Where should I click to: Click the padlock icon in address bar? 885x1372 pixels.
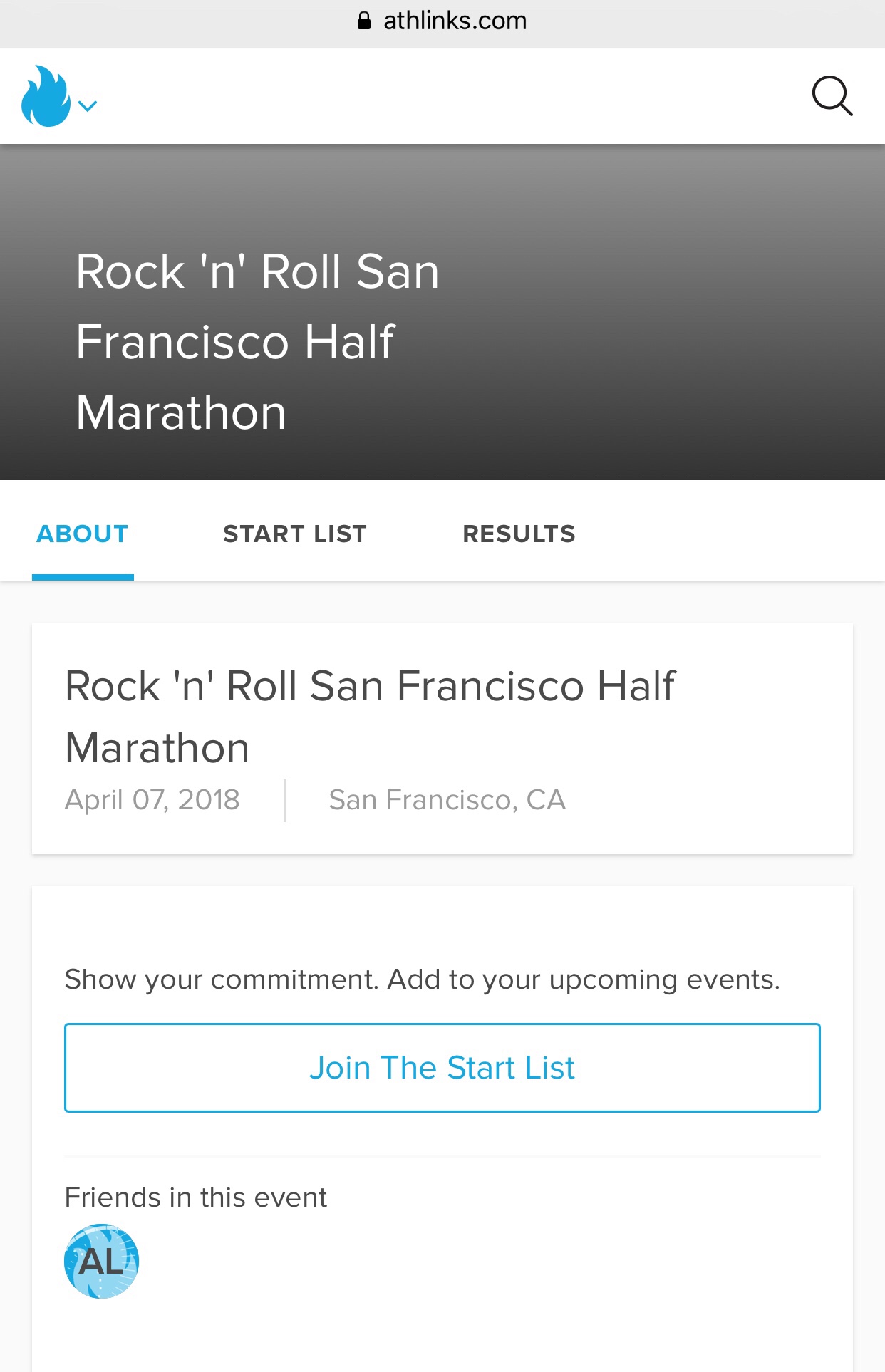[364, 21]
